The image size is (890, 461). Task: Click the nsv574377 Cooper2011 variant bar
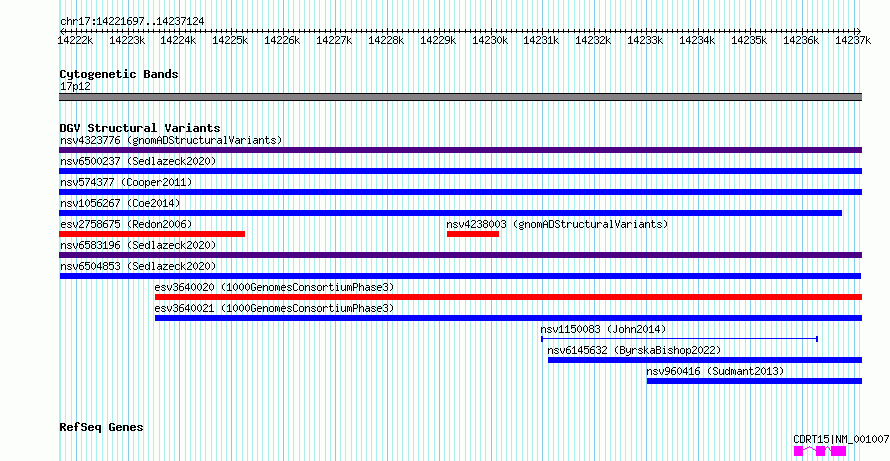(460, 192)
